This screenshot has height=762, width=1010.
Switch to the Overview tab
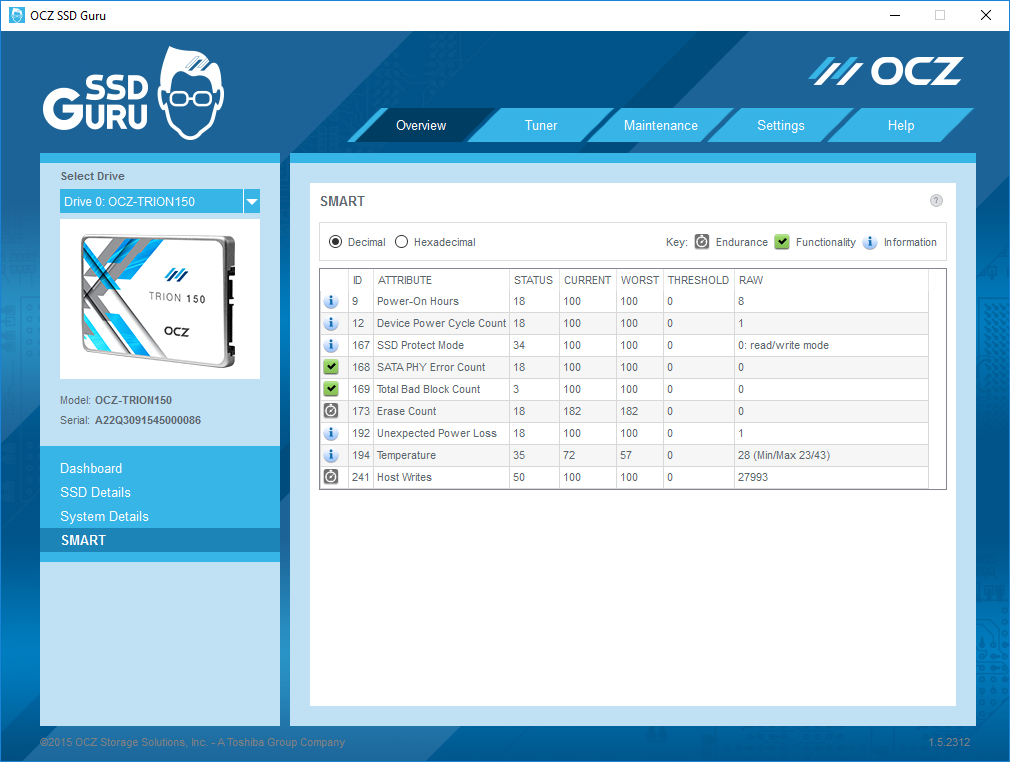(421, 126)
